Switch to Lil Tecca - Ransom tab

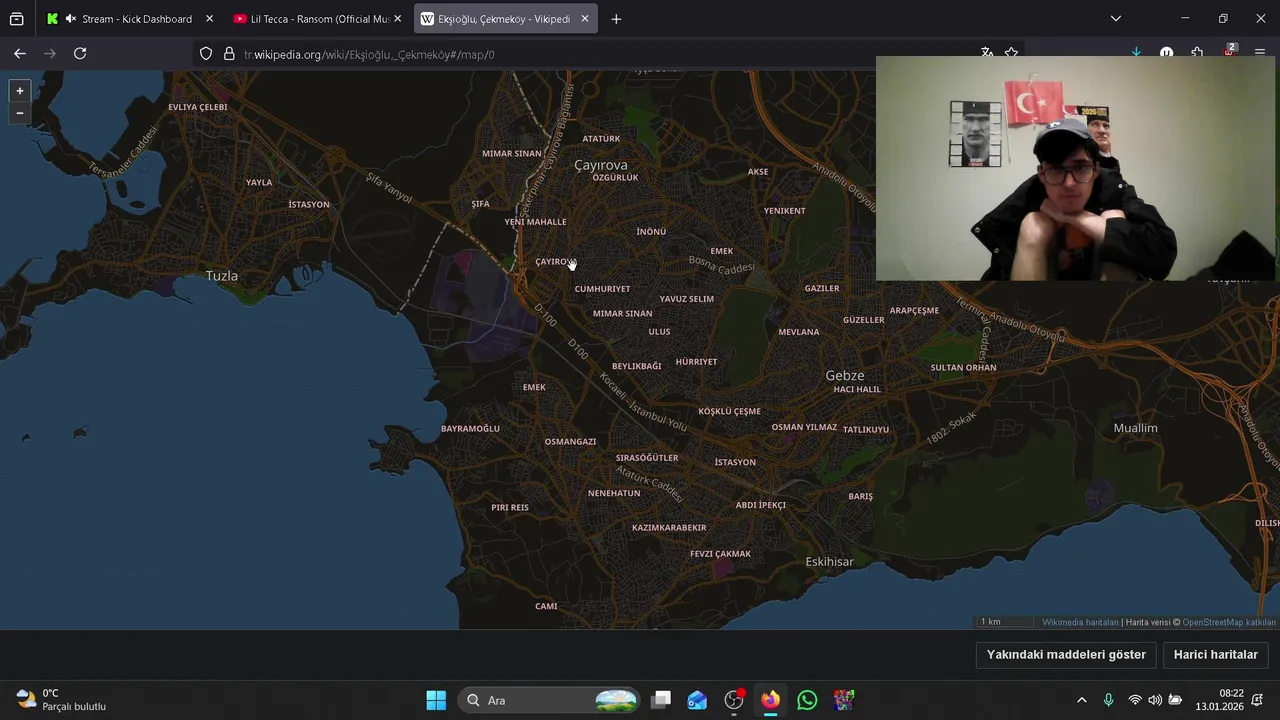tap(316, 19)
